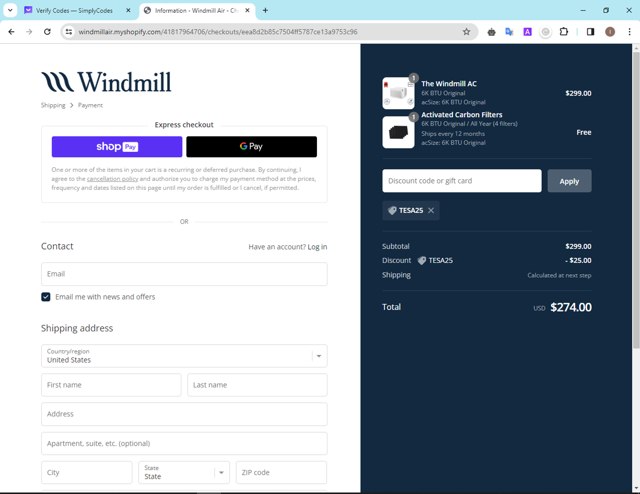Screen dimensions: 640x494
Task: Click the -$25.00 discount value
Action: (x=578, y=260)
